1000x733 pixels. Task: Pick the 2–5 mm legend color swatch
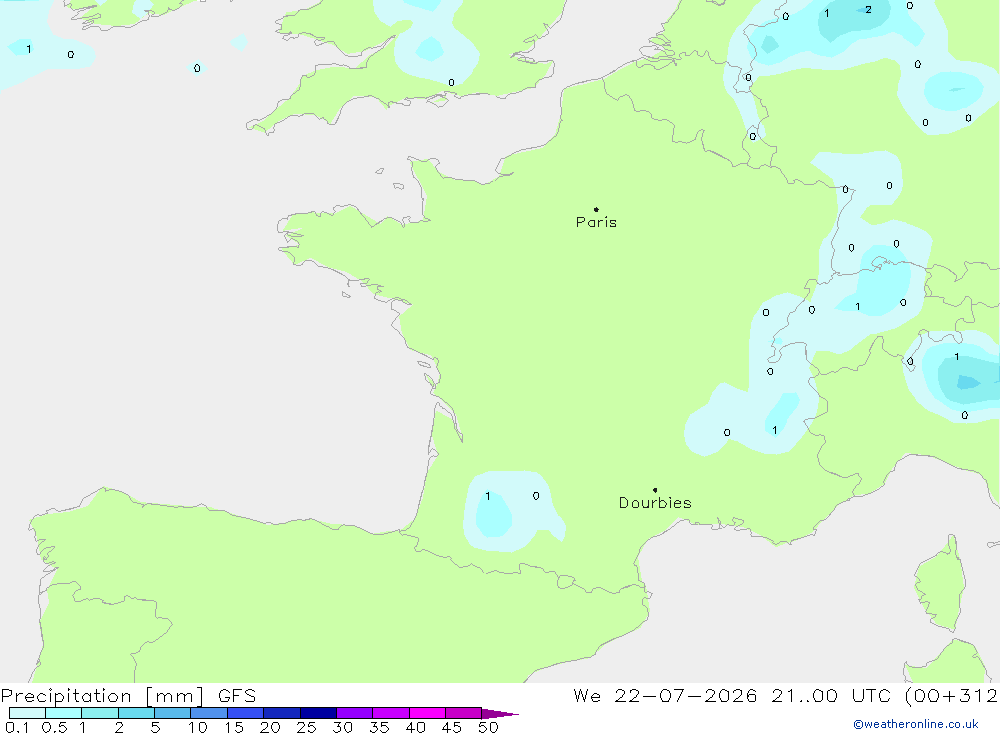coord(136,713)
